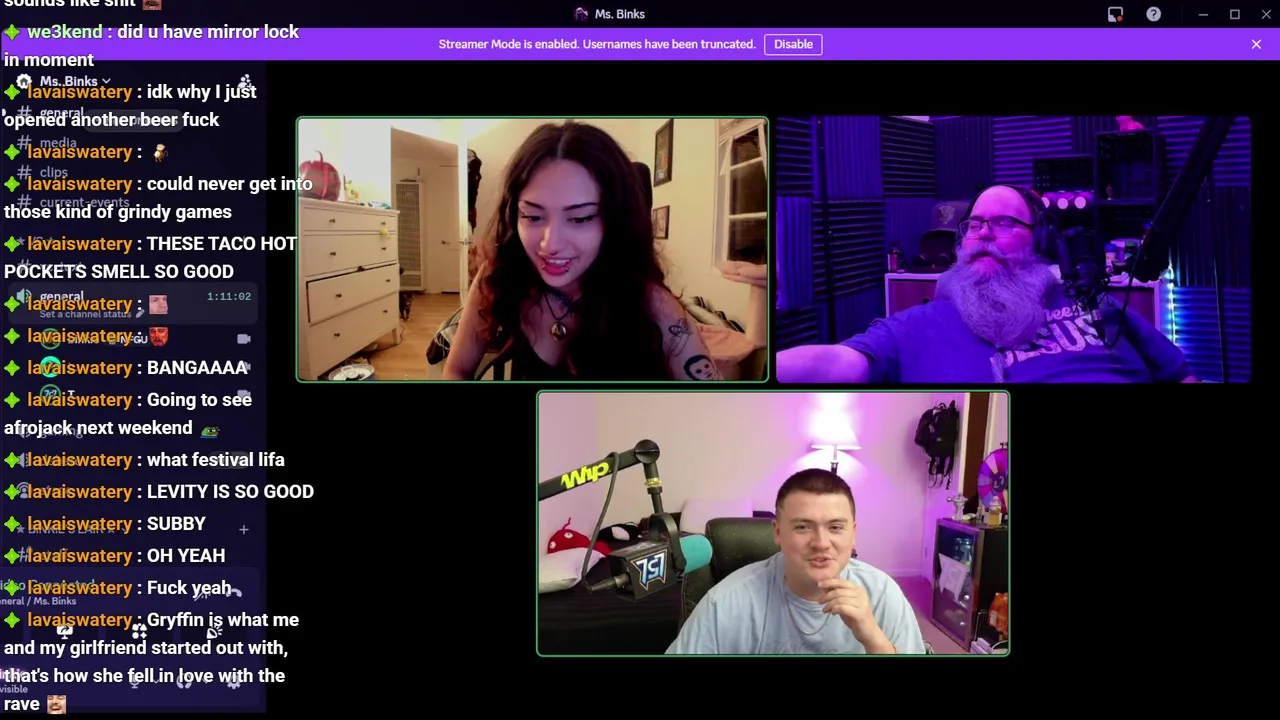The image size is (1280, 720).
Task: Minimize the Discord window
Action: (x=1203, y=14)
